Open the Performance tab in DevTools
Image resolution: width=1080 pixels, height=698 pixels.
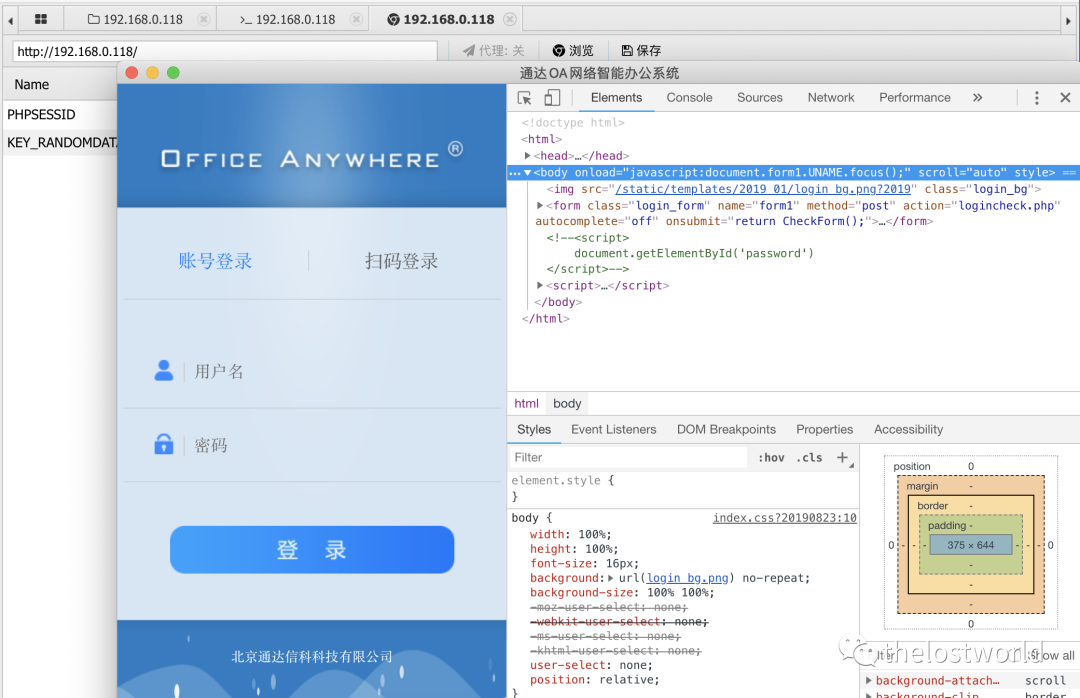coord(915,98)
